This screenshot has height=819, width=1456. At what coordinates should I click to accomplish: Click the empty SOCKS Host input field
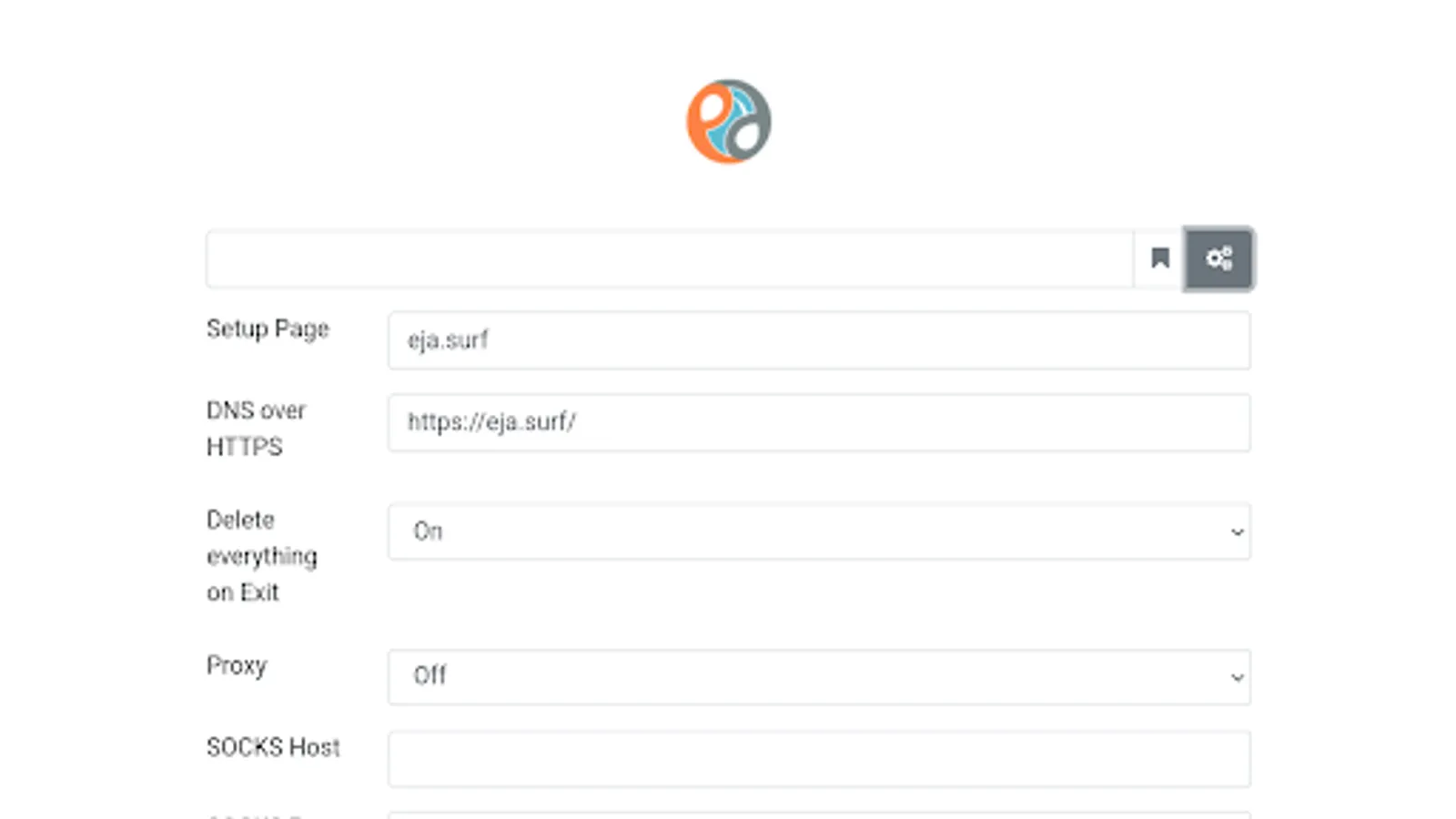tap(819, 758)
